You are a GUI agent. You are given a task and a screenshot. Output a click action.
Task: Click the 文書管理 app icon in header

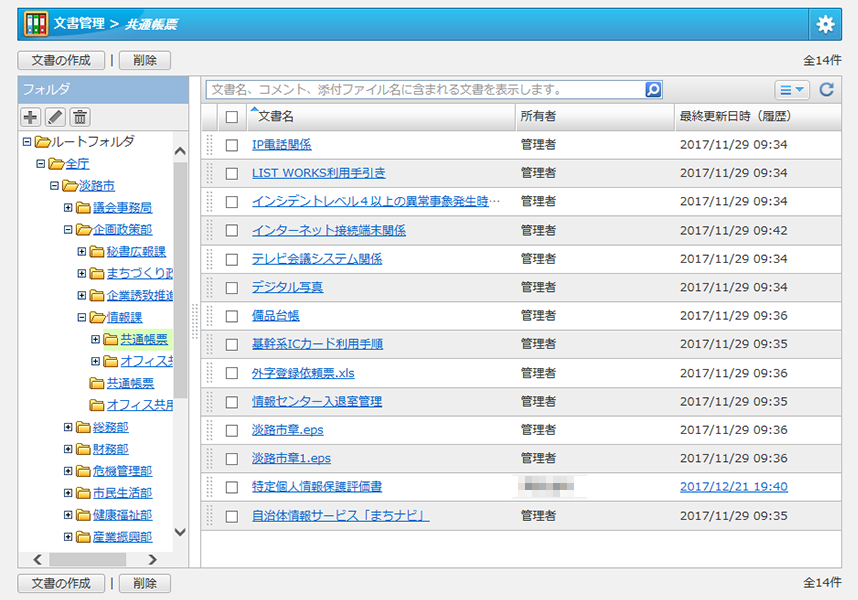[35, 24]
